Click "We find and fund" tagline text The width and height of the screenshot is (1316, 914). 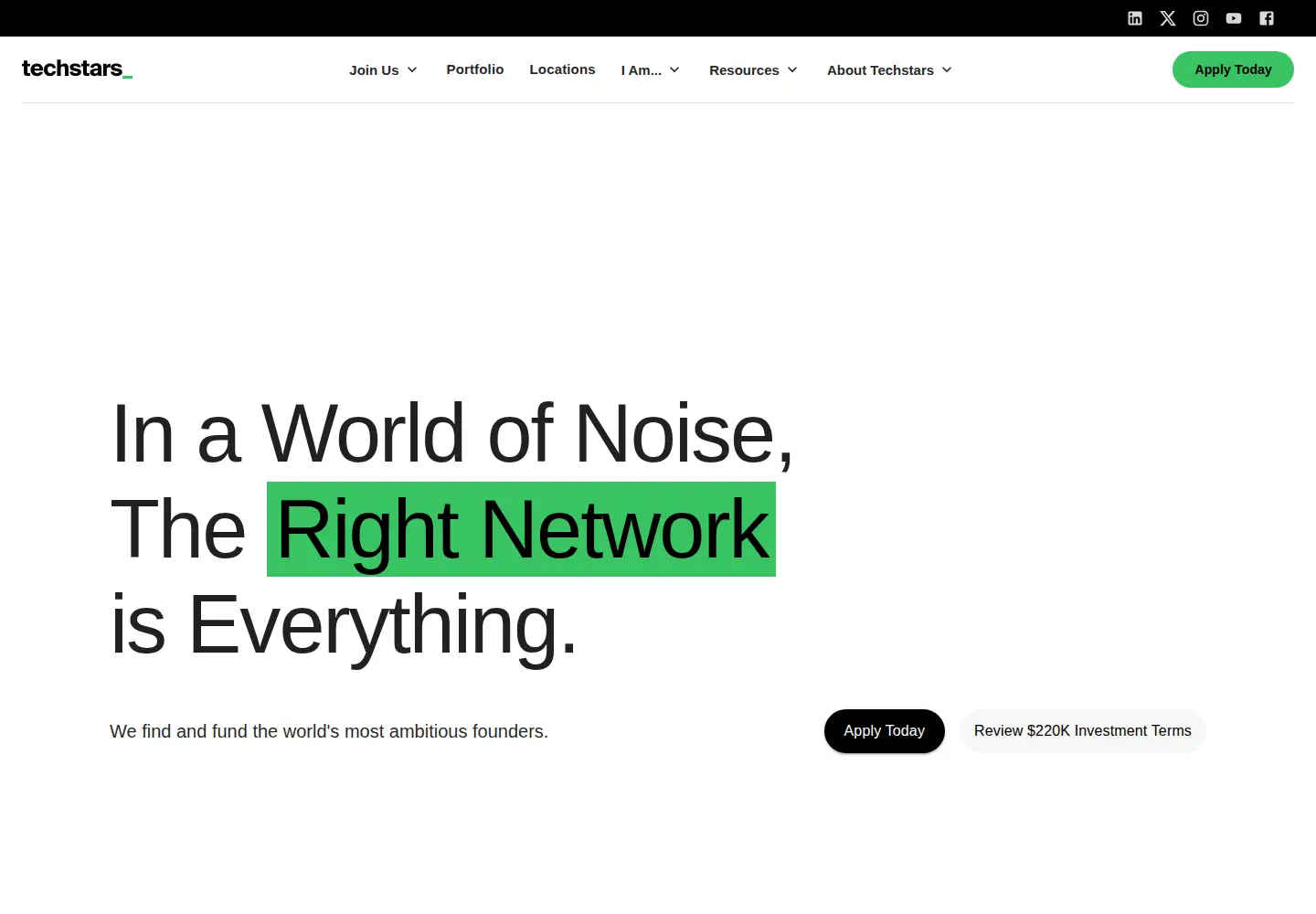coord(329,731)
